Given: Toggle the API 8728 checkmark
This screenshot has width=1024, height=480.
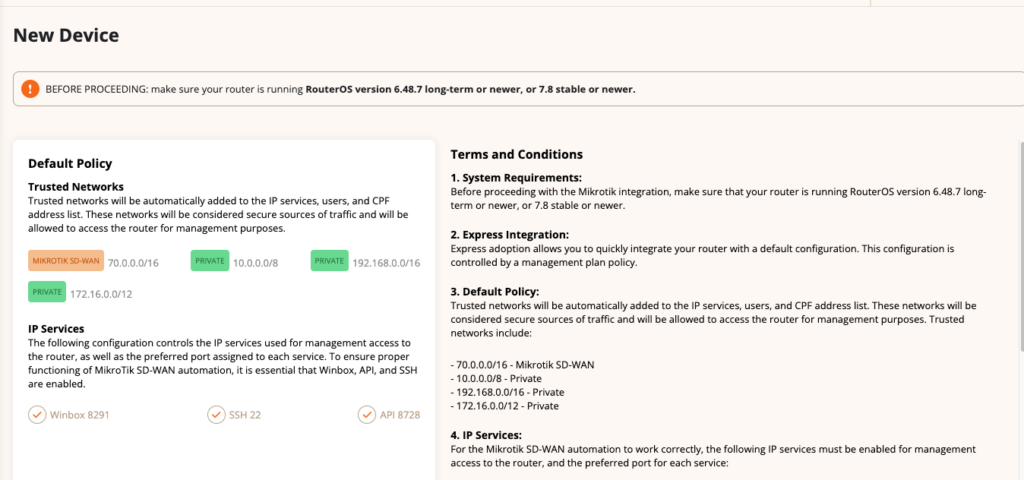Looking at the screenshot, I should [x=367, y=414].
